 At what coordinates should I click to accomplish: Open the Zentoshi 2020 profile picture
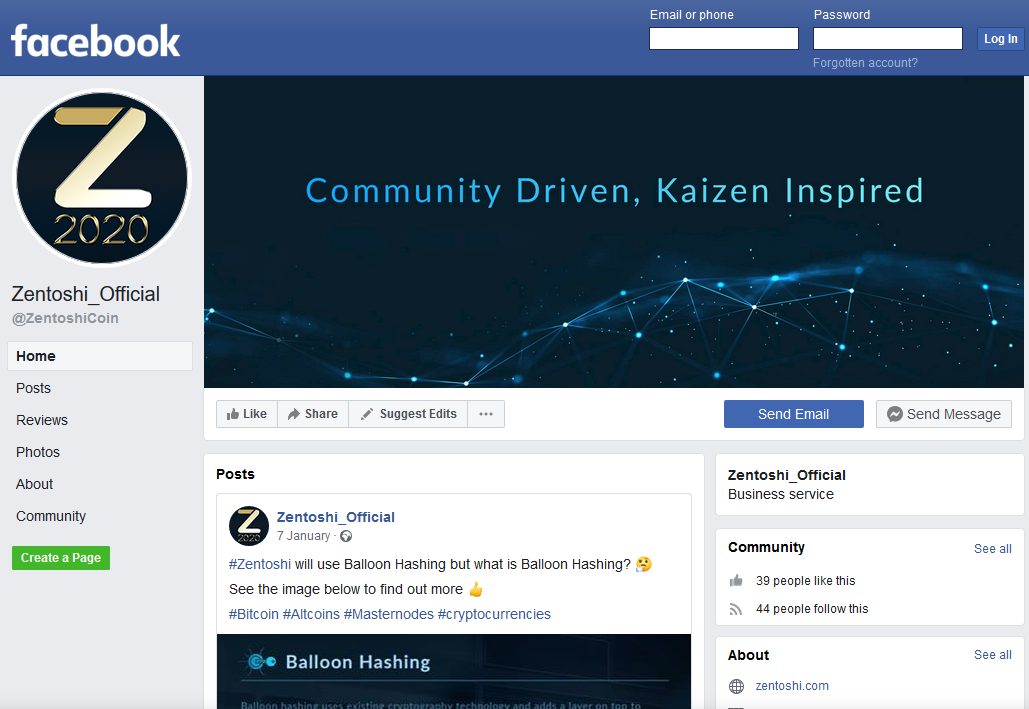click(x=102, y=178)
